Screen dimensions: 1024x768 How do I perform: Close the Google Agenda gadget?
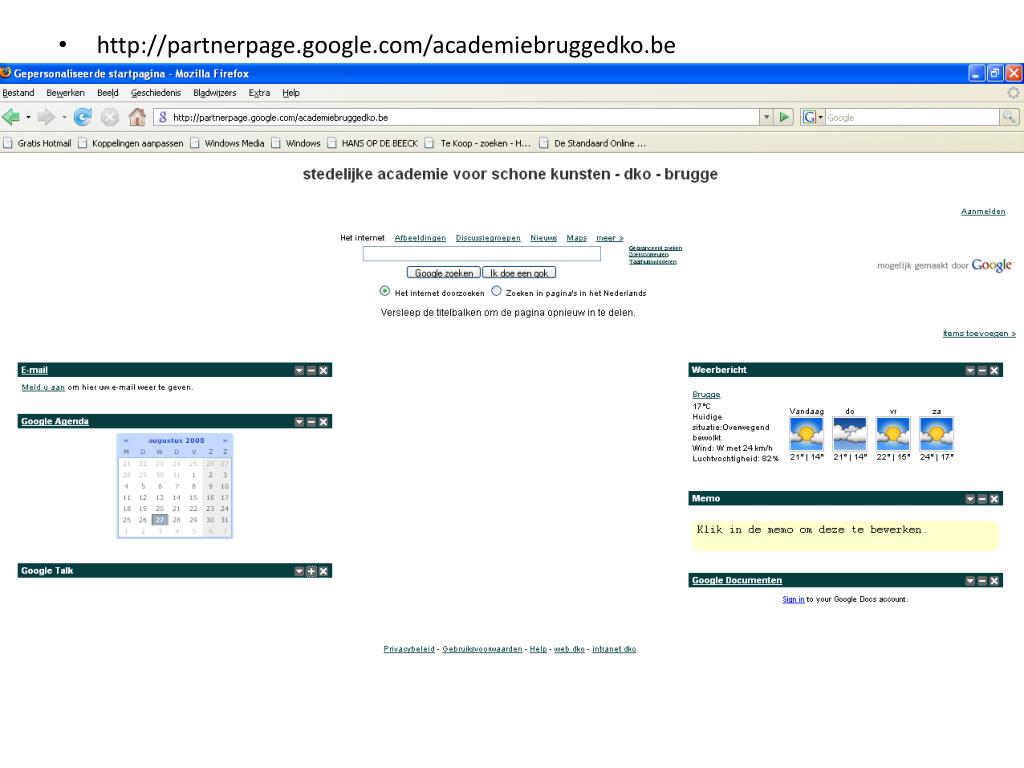tap(323, 422)
